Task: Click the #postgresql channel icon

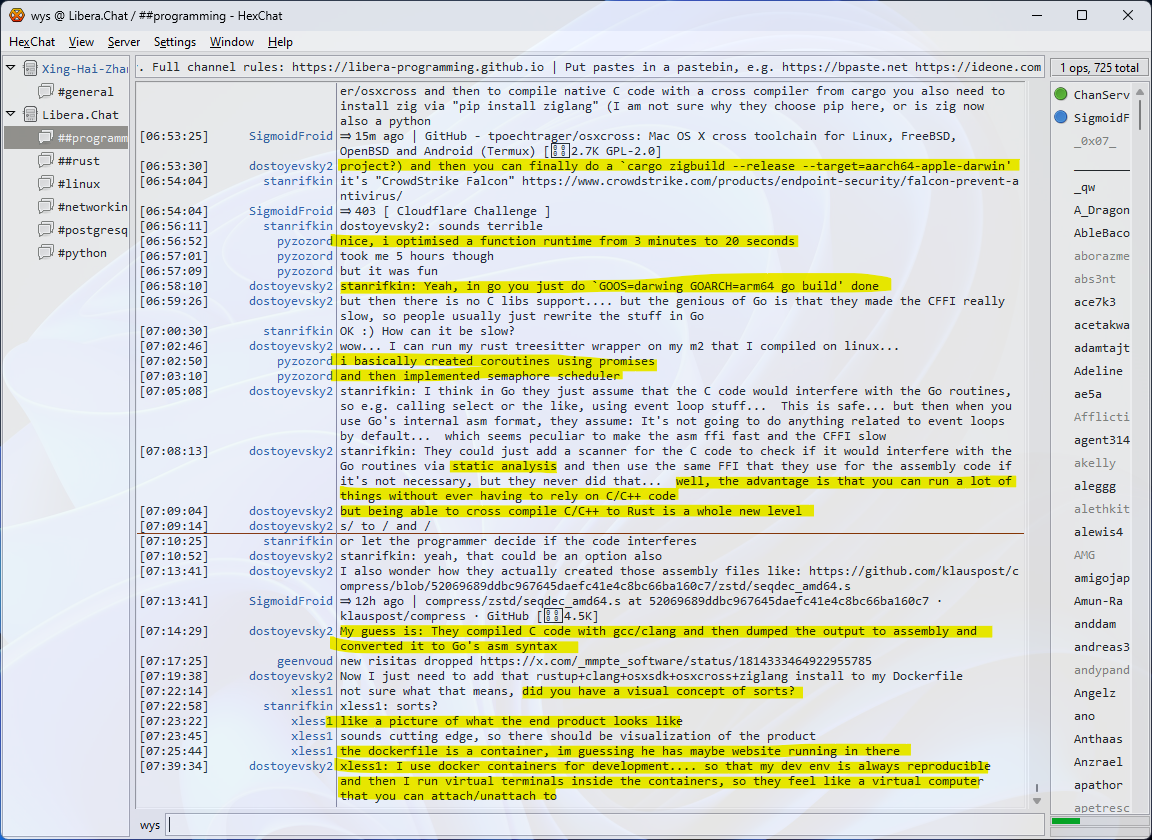Action: (x=45, y=230)
